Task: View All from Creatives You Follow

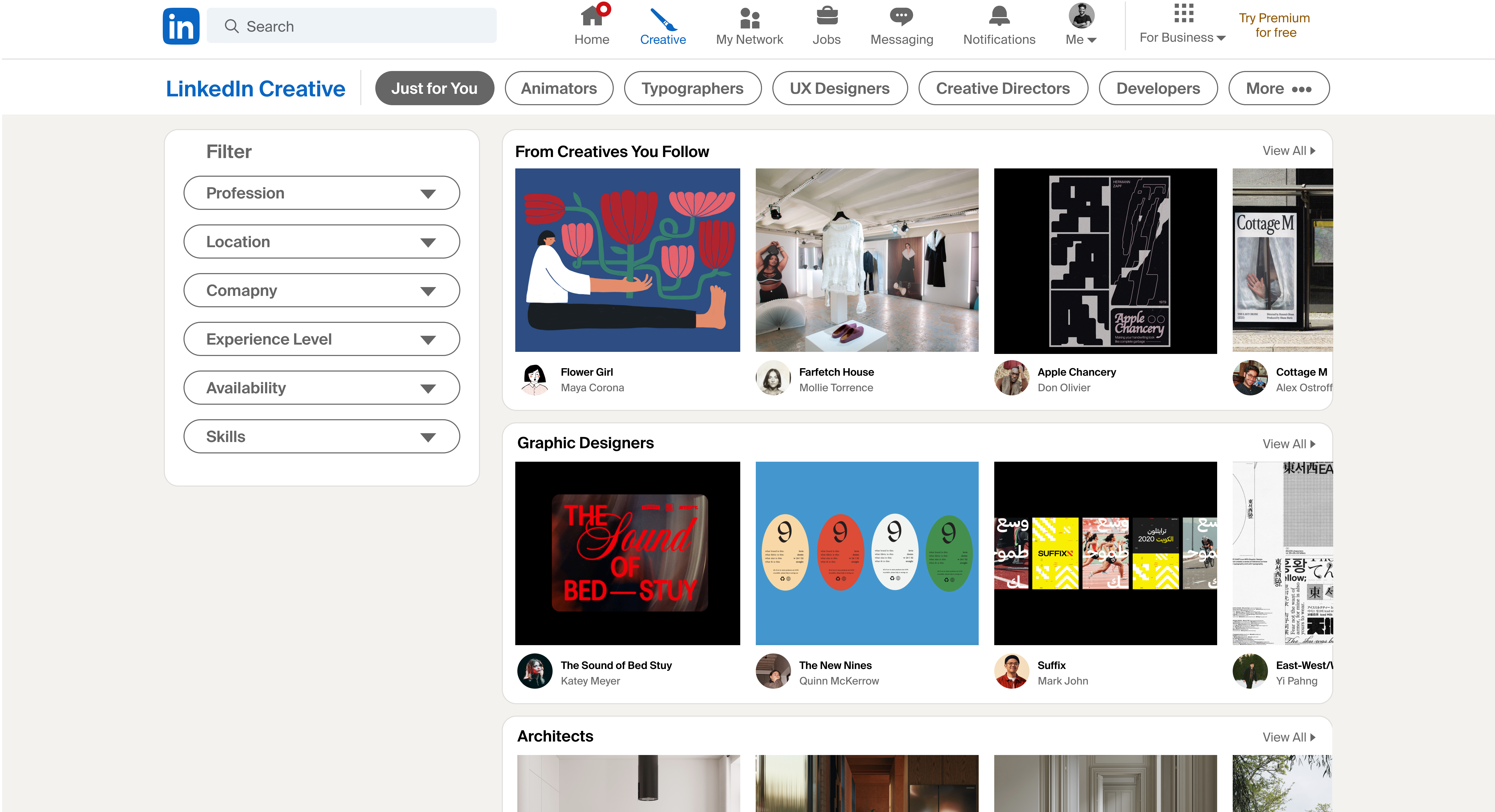Action: coord(1289,151)
